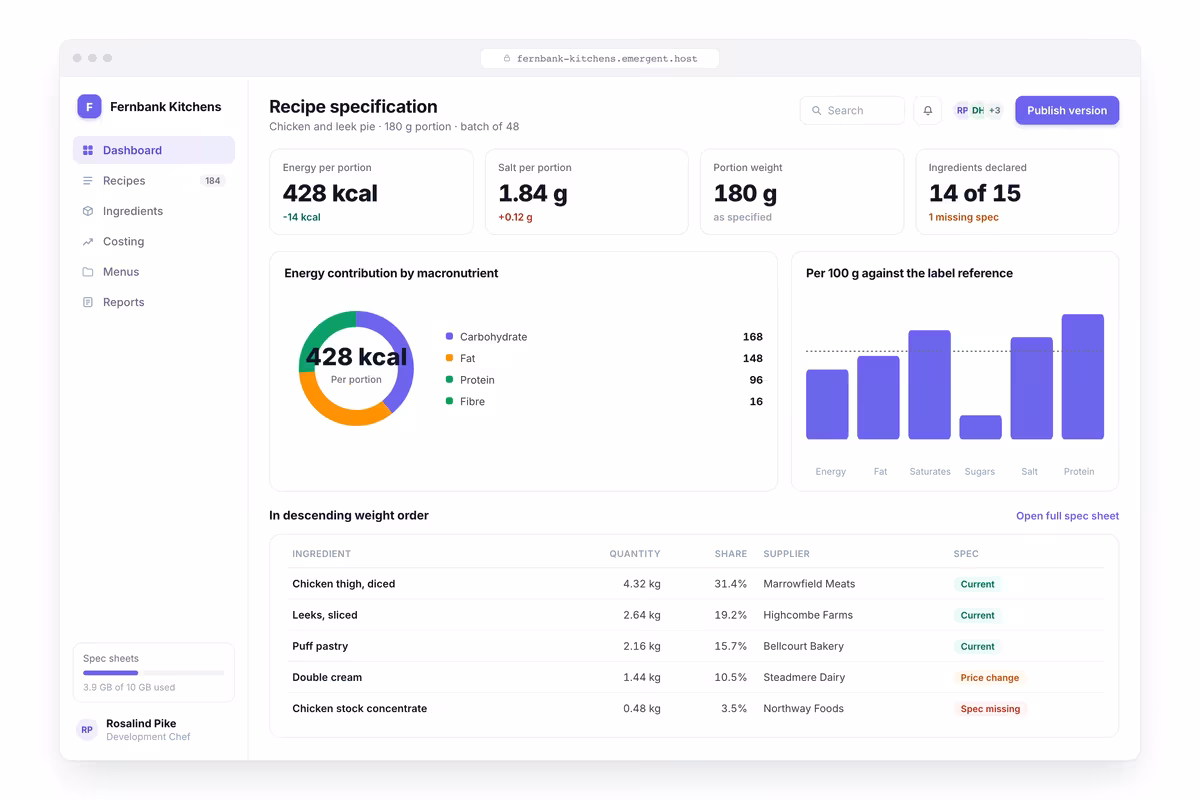The height and width of the screenshot is (800, 1200).
Task: Select the Ingredients declared card
Action: [1017, 192]
